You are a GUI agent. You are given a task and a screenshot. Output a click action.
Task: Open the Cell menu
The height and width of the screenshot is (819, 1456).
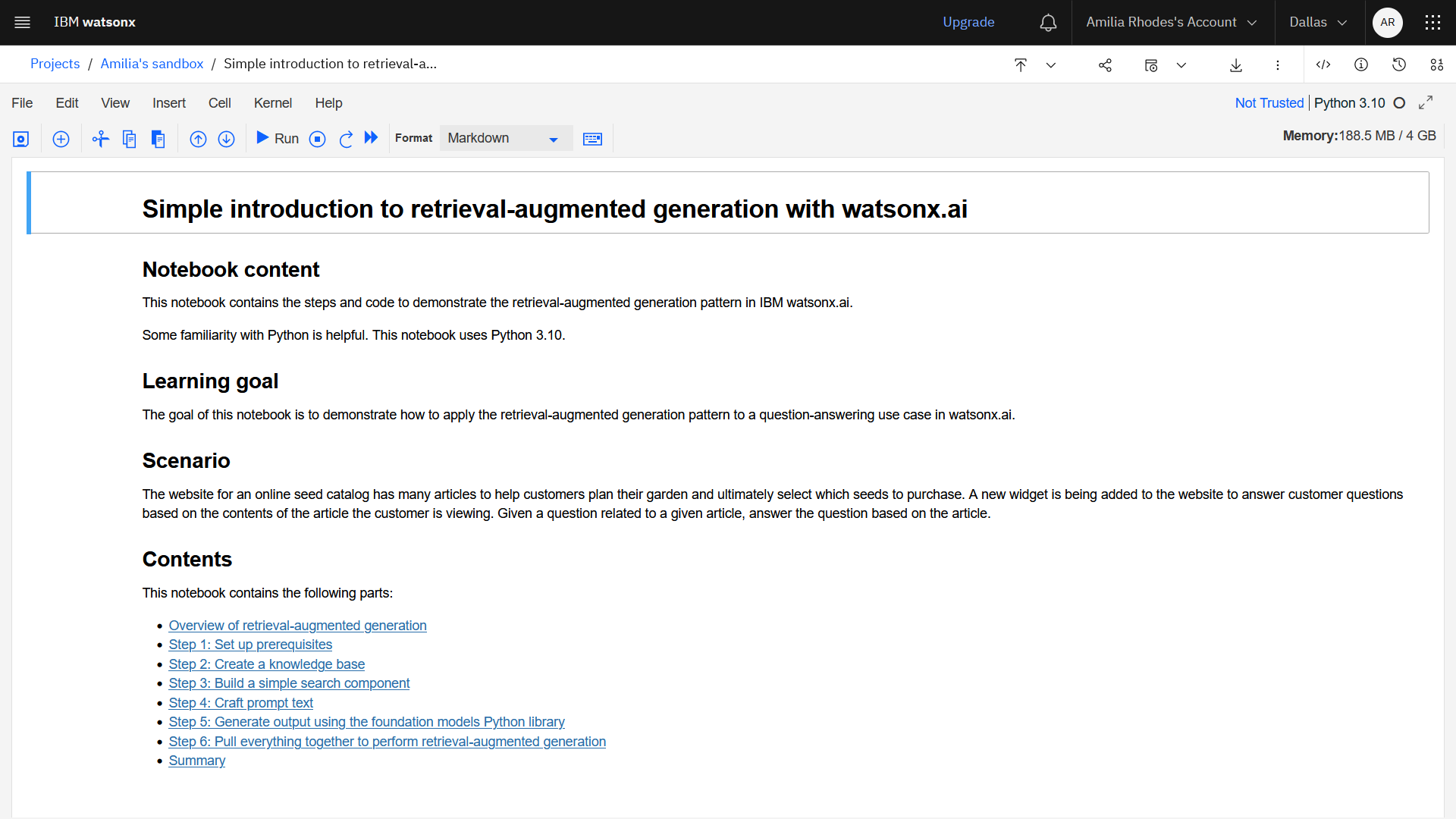point(219,102)
